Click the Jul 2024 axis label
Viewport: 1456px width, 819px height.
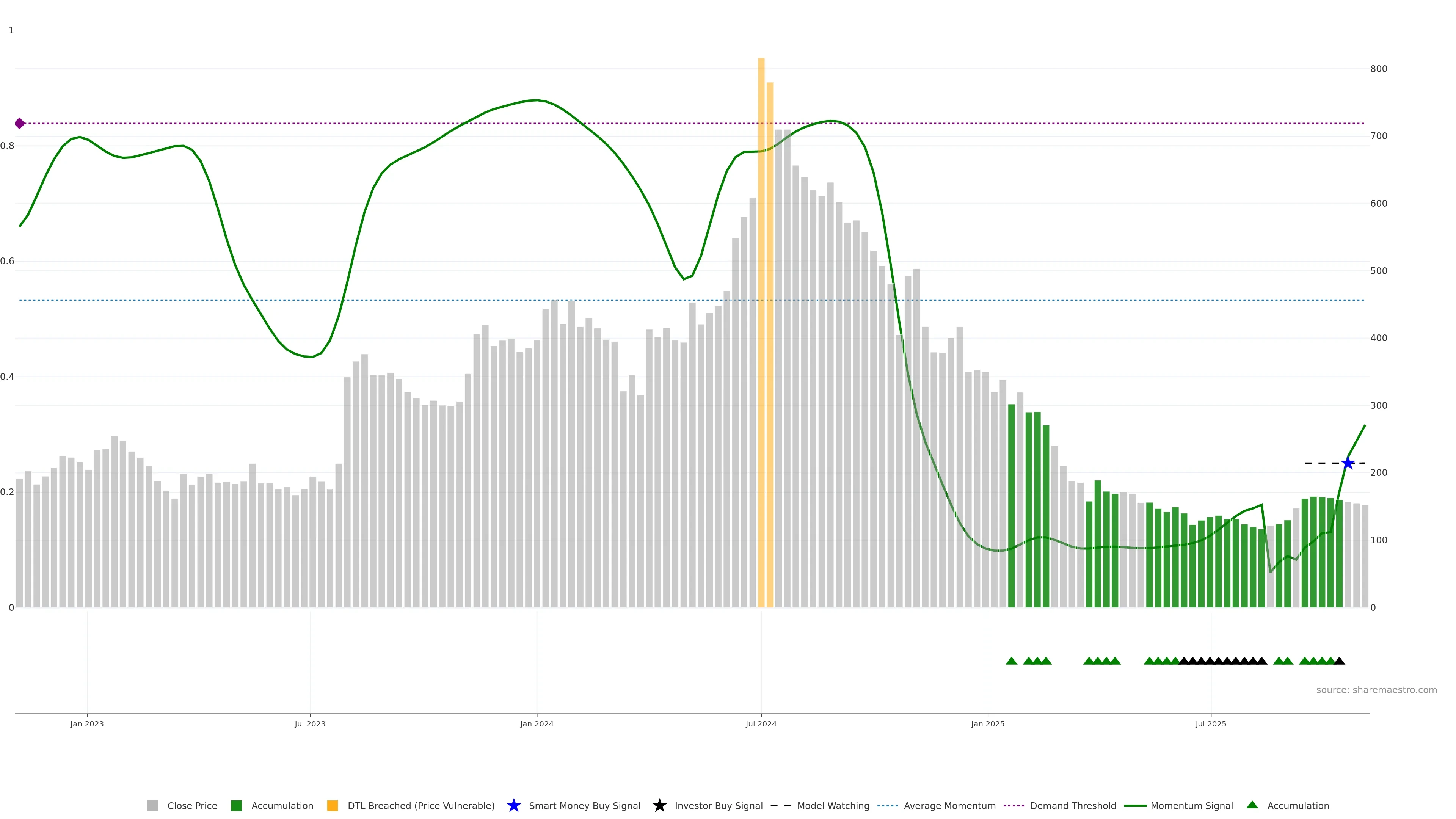[x=761, y=723]
